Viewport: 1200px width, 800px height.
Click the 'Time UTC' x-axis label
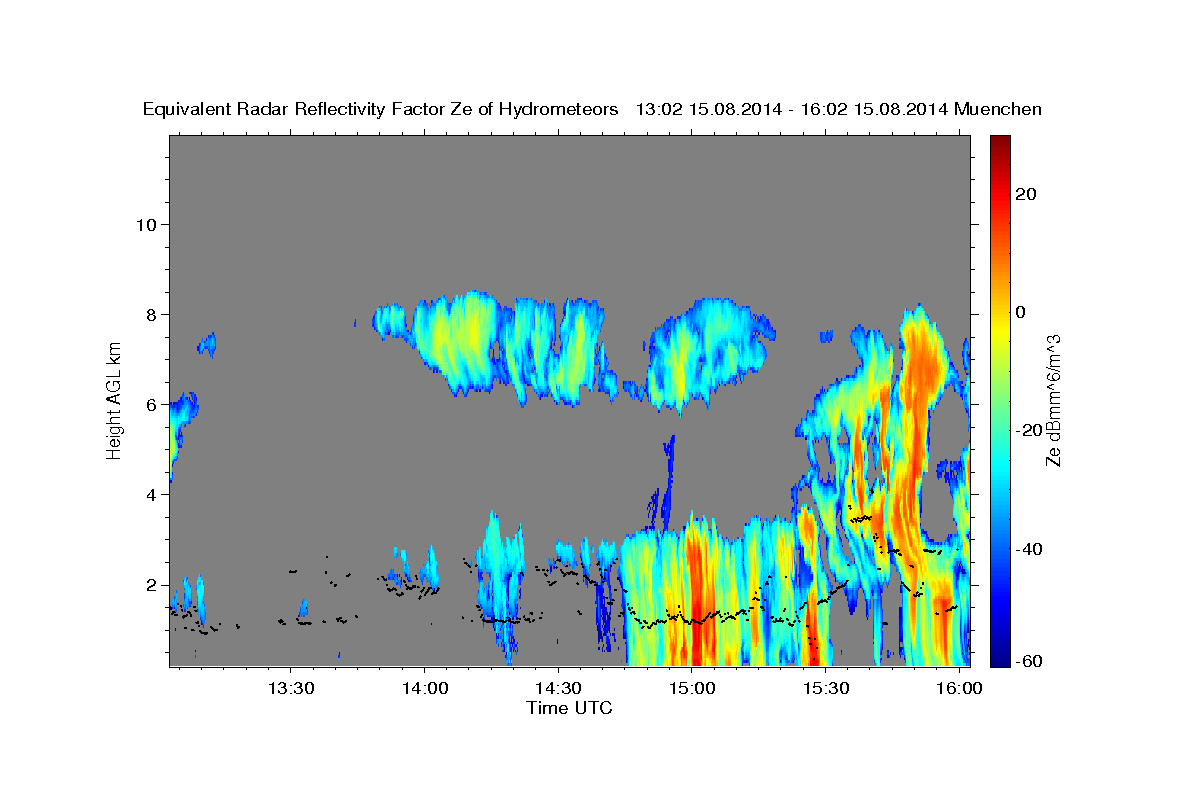(569, 708)
